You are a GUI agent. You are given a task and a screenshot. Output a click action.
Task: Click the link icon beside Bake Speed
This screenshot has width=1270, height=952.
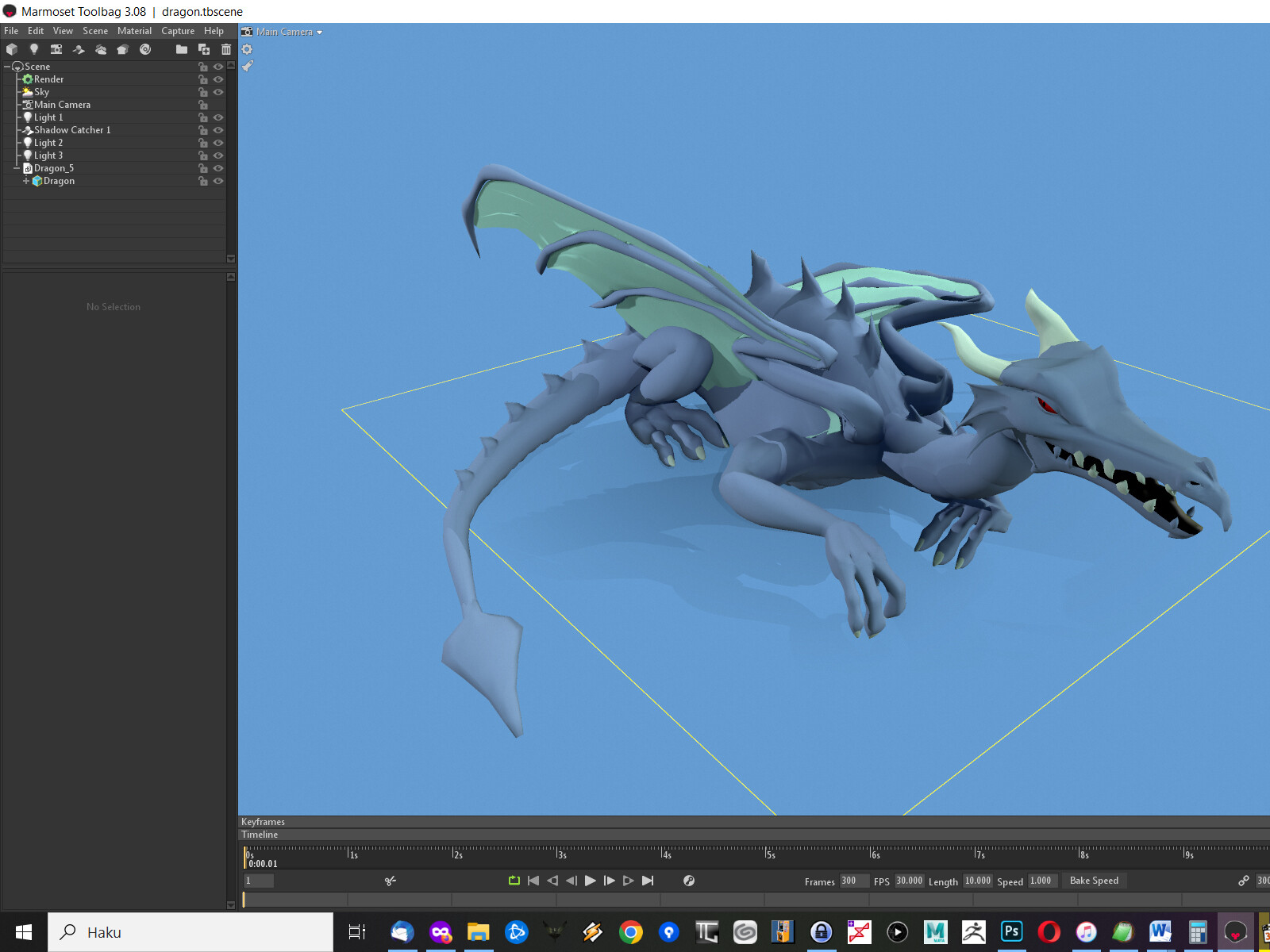1244,881
